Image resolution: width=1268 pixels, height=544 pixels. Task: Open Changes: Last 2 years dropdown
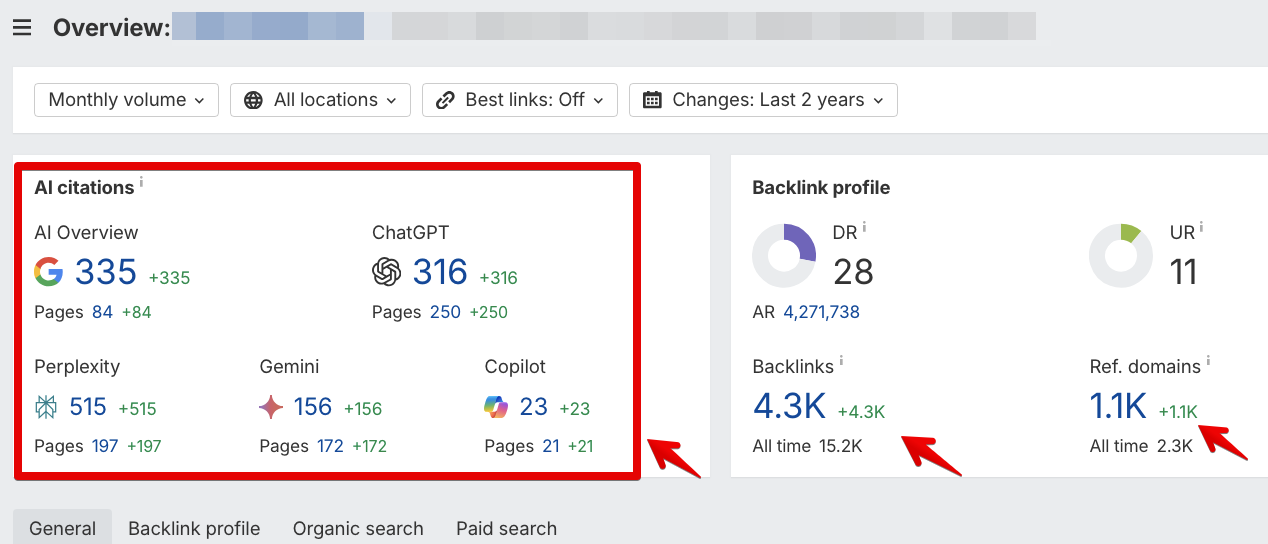pyautogui.click(x=763, y=100)
